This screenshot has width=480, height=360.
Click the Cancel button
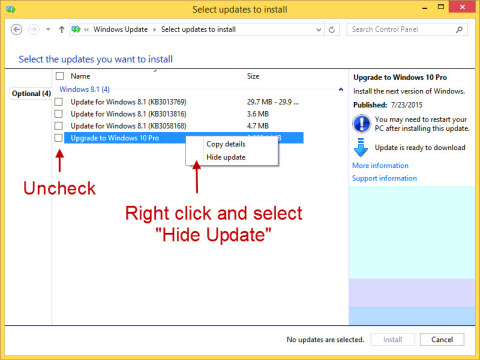click(x=442, y=340)
